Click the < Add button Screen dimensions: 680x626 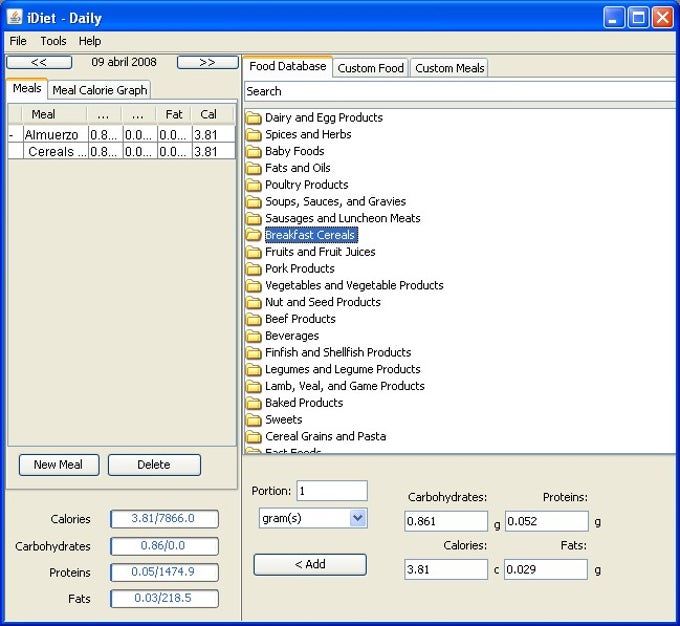click(x=310, y=564)
